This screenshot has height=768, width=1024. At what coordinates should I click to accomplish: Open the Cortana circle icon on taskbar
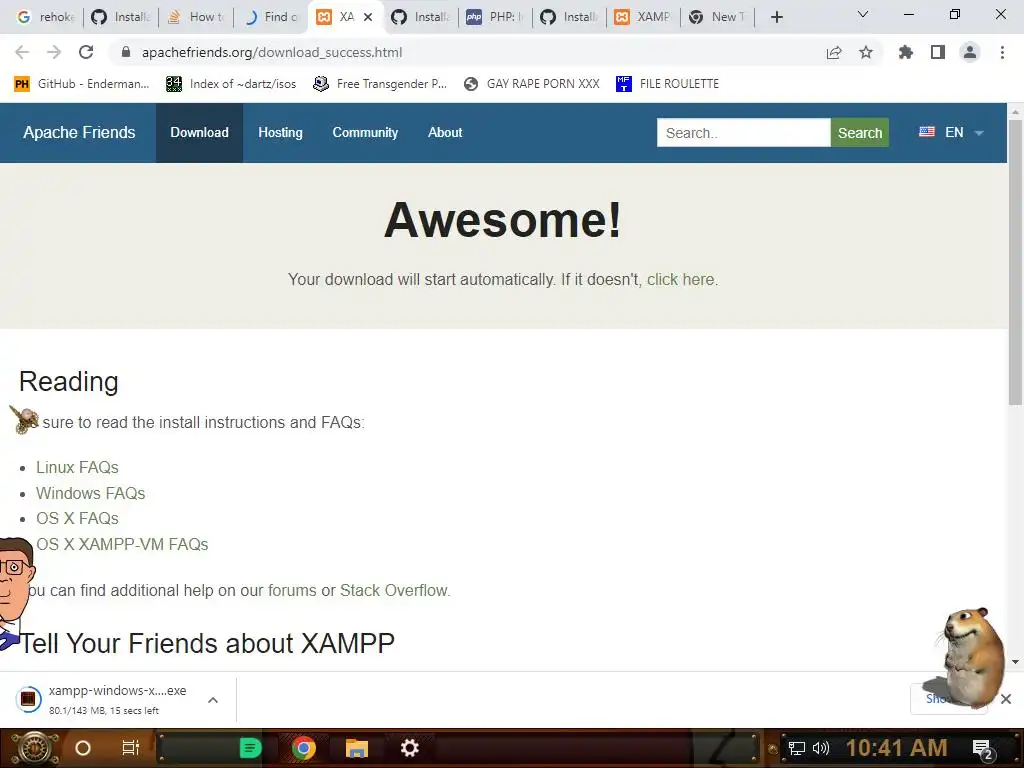pyautogui.click(x=83, y=748)
